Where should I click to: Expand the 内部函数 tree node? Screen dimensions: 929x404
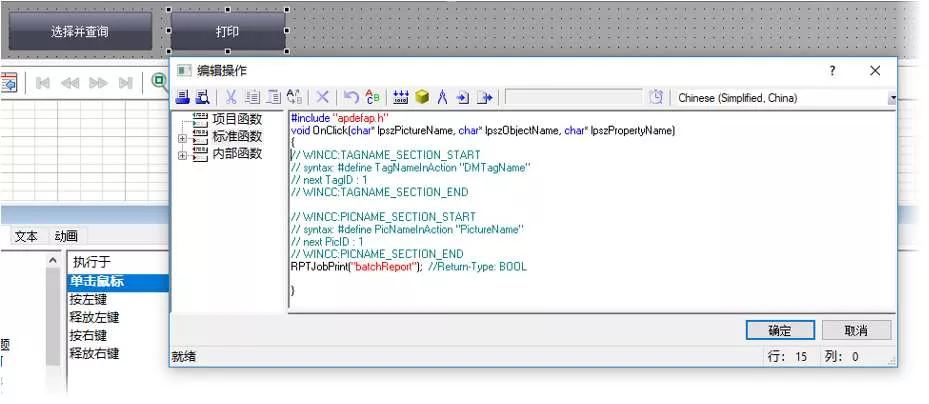pos(182,156)
